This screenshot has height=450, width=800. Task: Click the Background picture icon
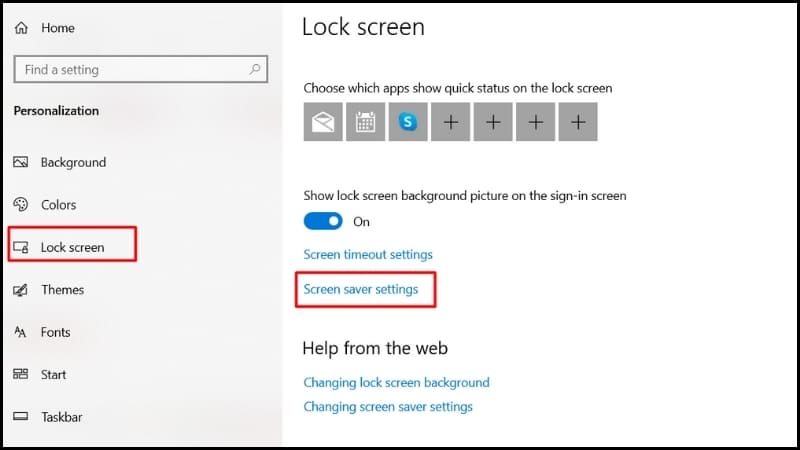click(20, 162)
